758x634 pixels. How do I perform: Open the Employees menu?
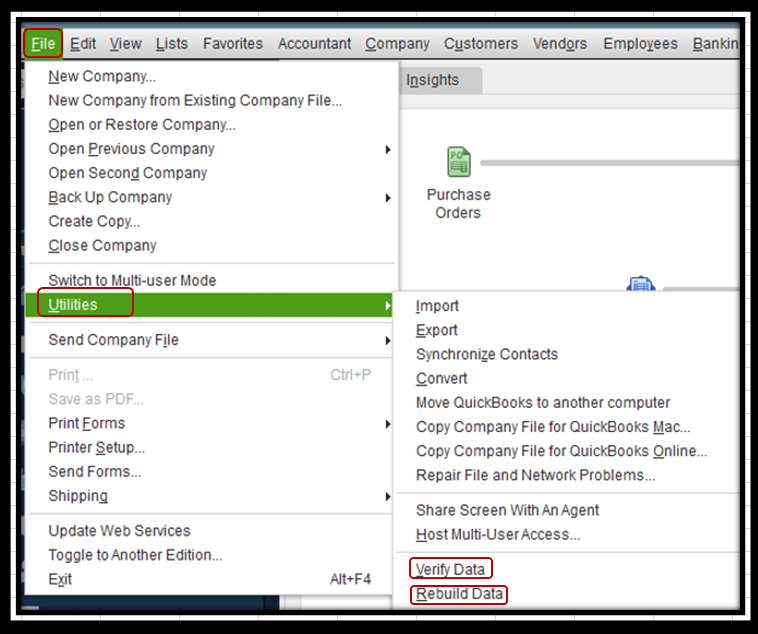pos(641,44)
